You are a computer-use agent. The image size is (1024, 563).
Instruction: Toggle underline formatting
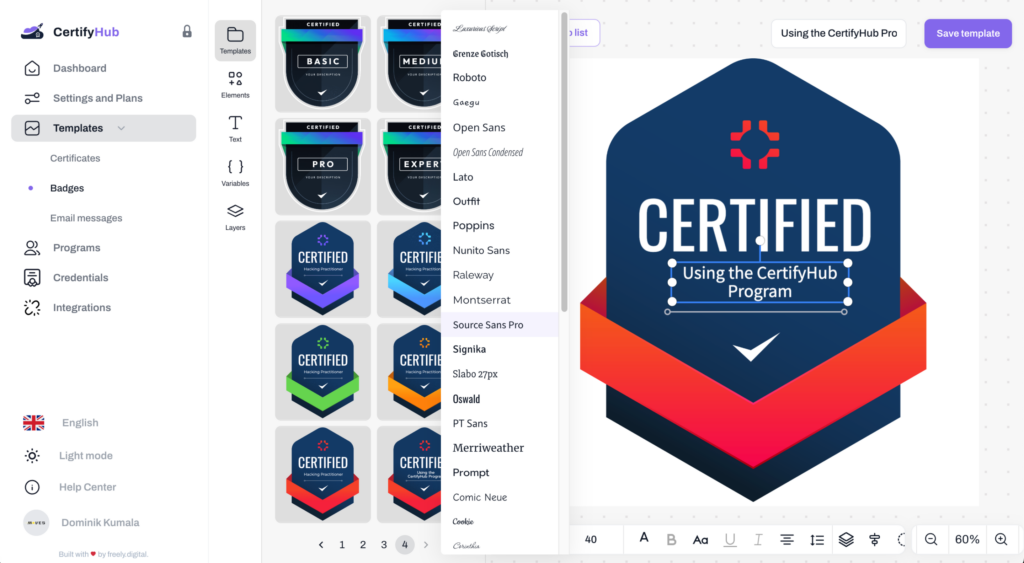[730, 539]
